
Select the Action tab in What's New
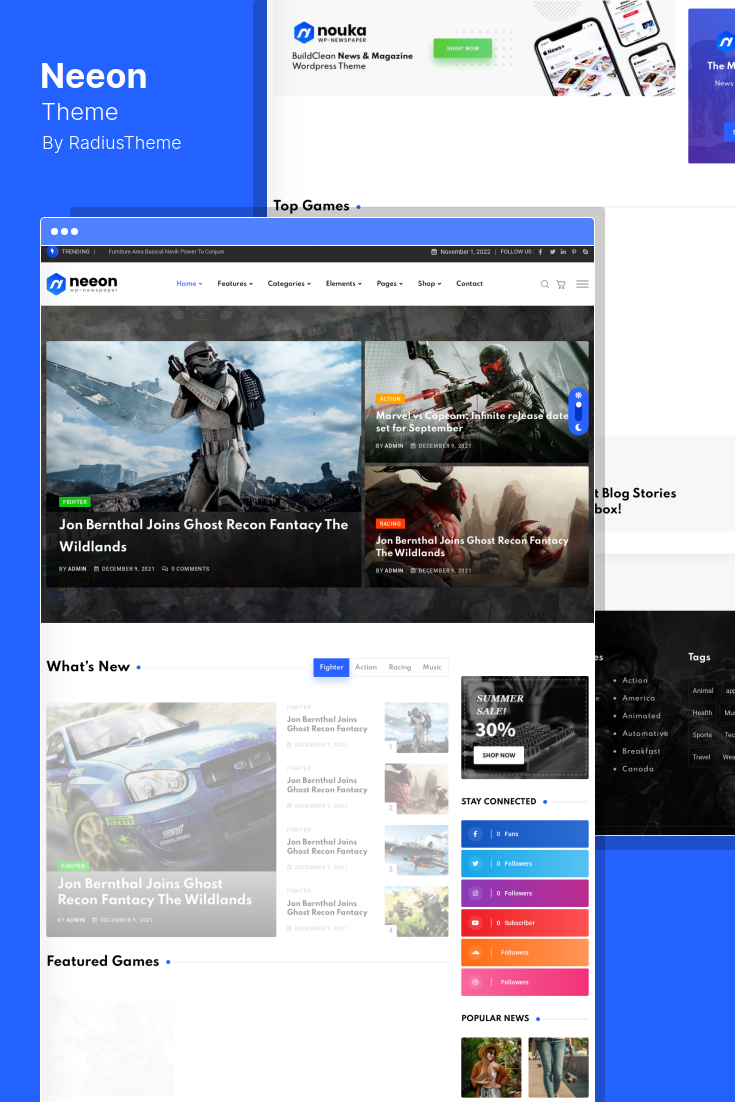click(x=365, y=667)
